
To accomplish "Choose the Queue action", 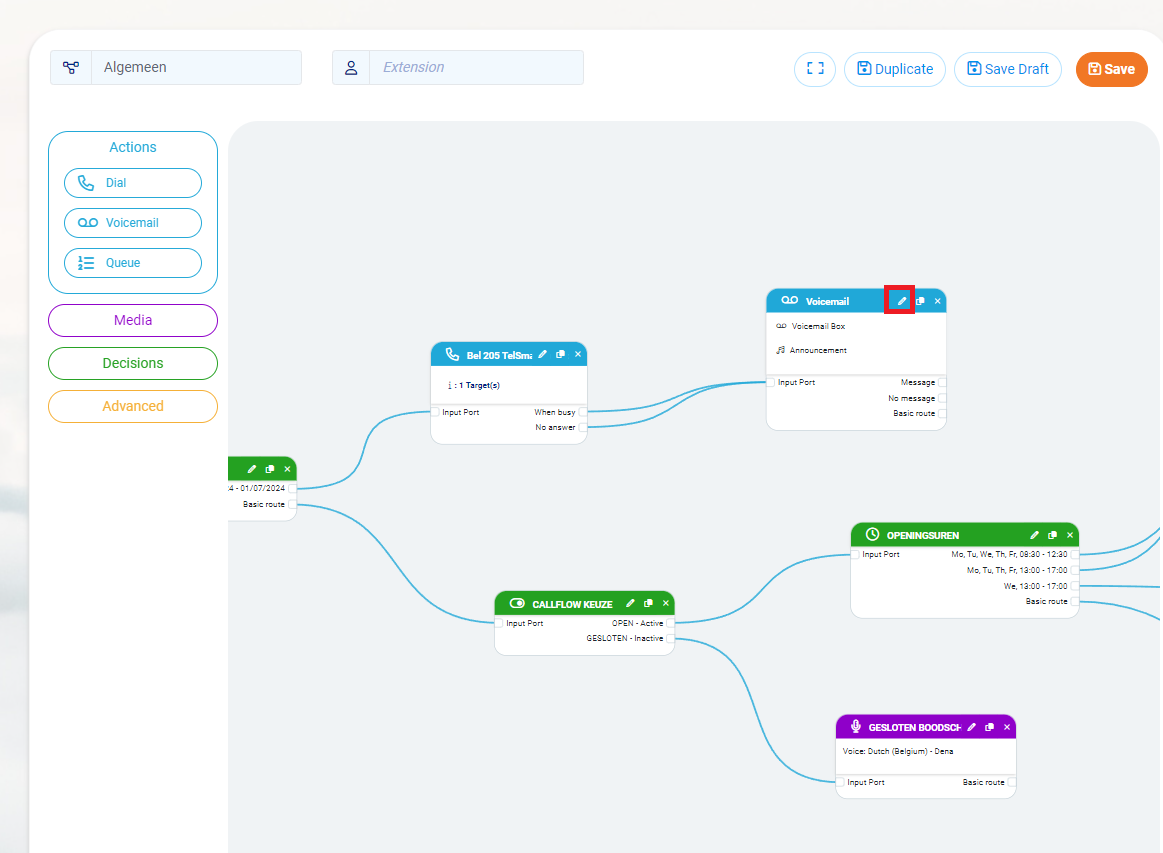I will click(133, 263).
